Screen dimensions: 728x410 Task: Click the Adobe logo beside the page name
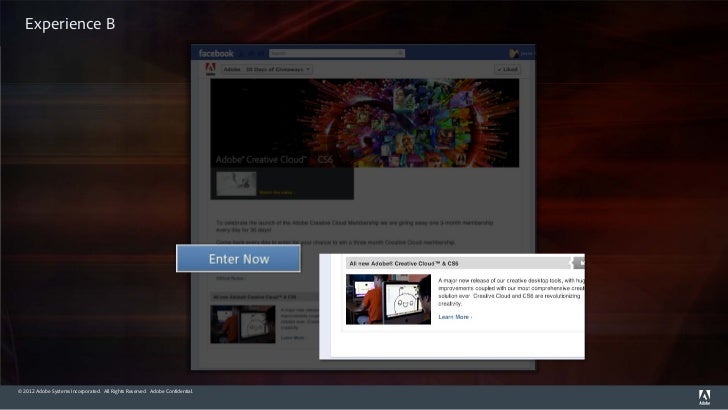click(x=210, y=69)
